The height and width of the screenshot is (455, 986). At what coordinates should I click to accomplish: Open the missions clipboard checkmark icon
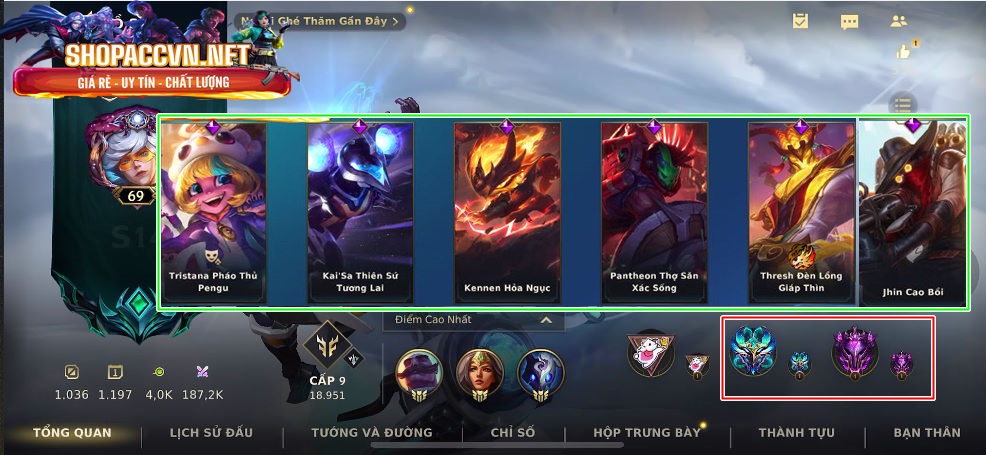coord(800,21)
